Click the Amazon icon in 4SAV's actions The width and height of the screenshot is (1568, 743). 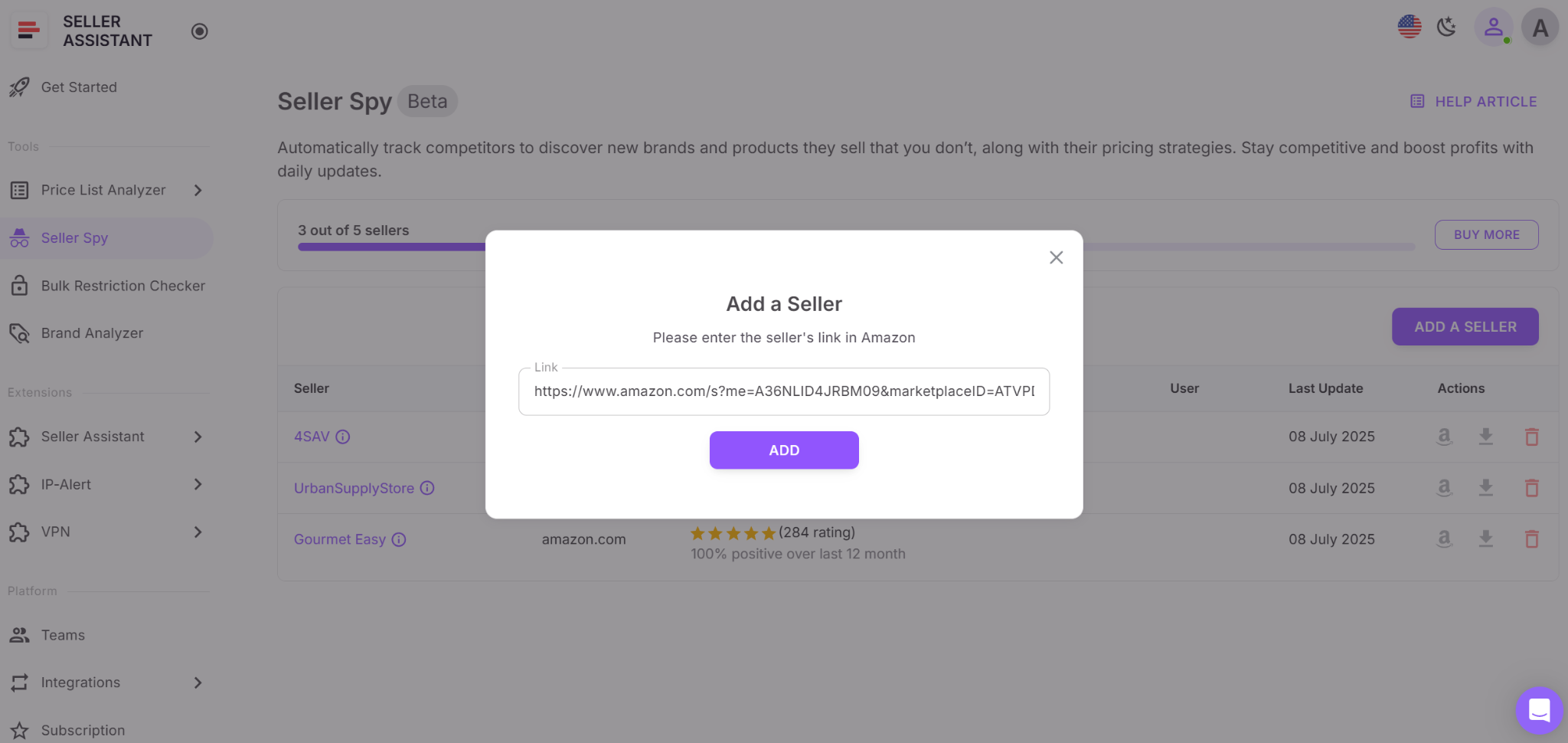[x=1443, y=437]
